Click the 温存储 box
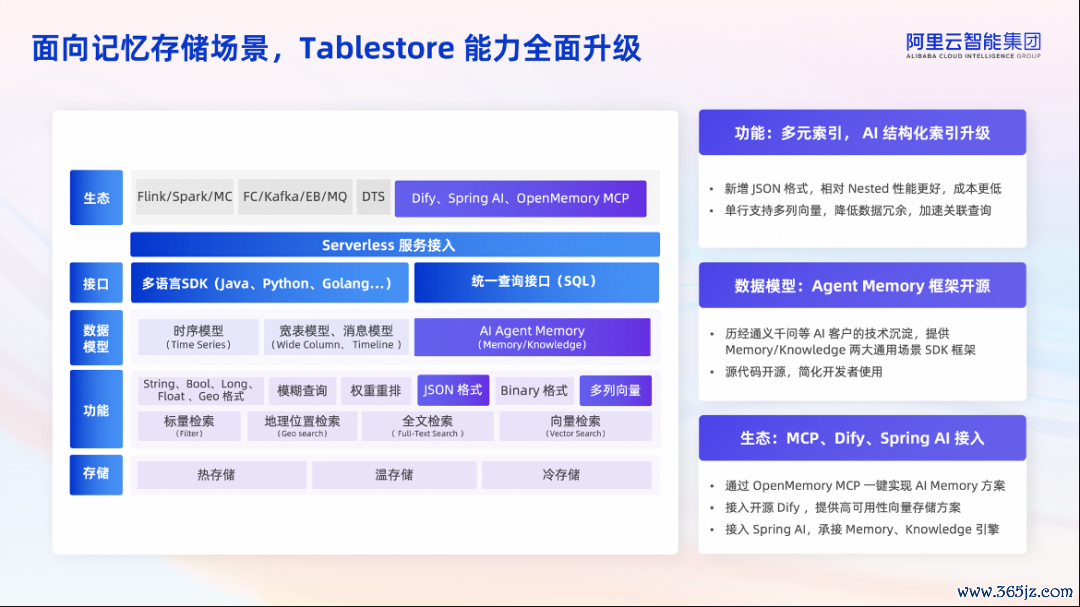Viewport: 1080px width, 607px height. [394, 475]
